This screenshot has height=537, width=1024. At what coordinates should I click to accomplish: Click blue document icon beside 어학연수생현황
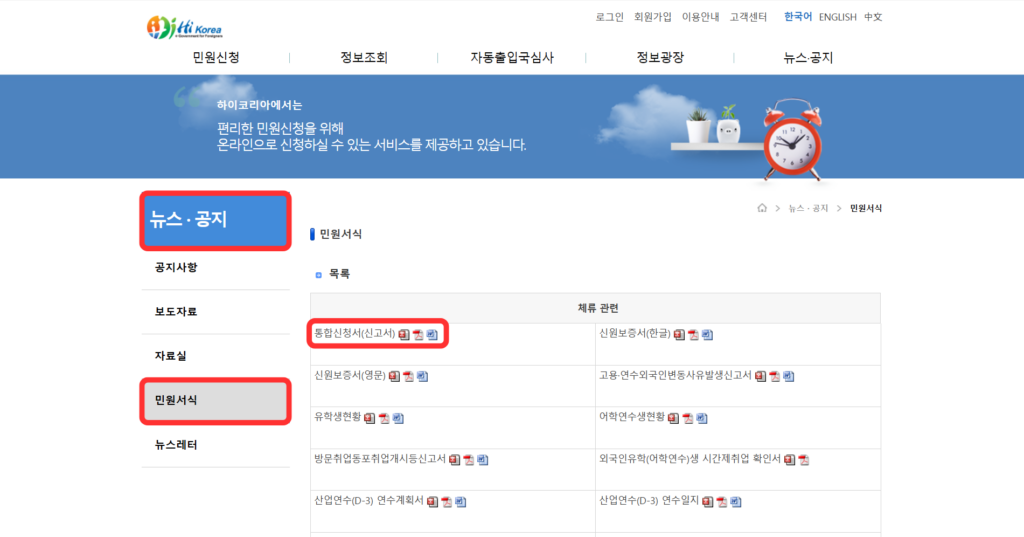coord(701,418)
